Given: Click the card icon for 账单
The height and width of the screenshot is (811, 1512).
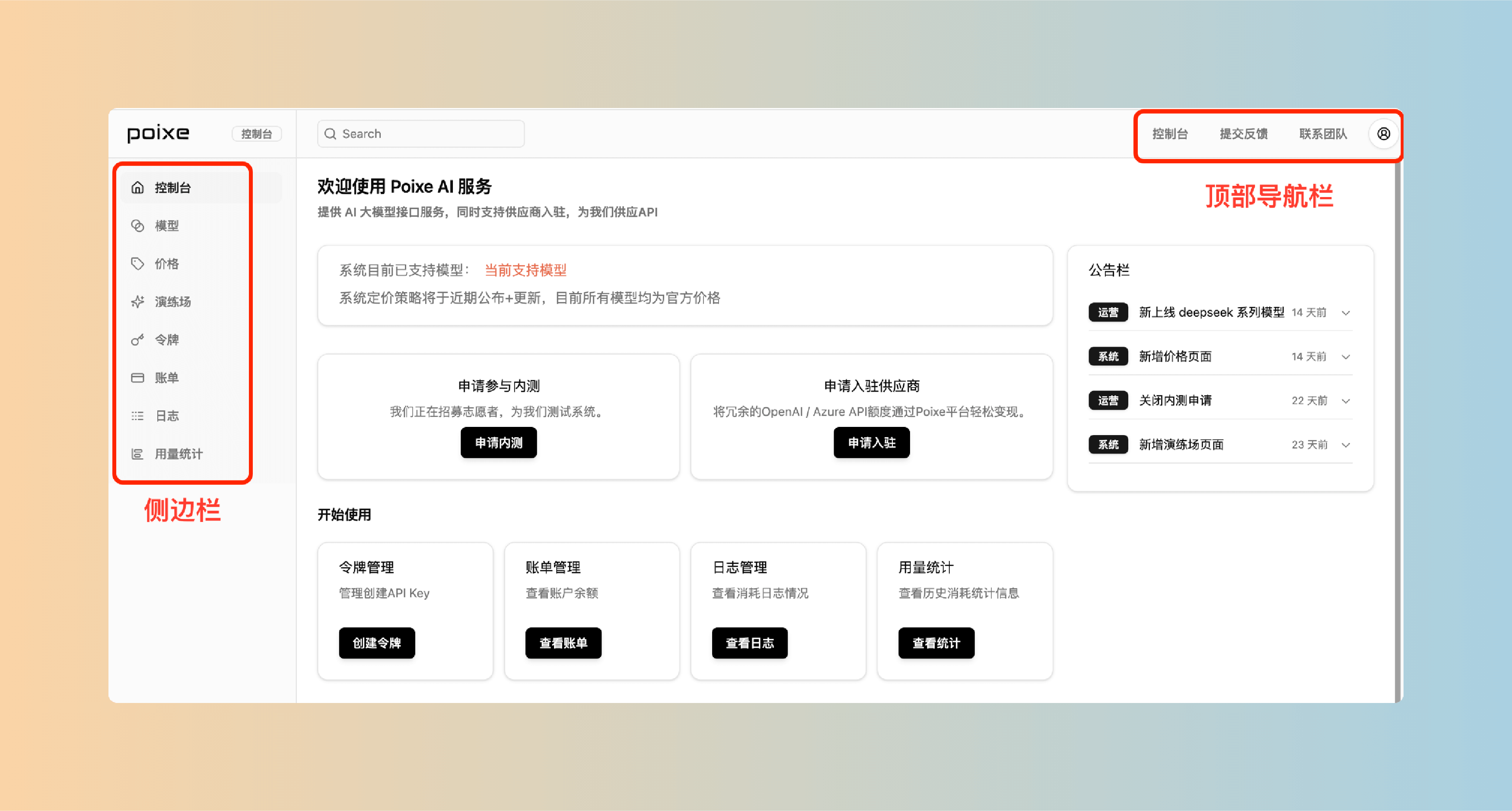Looking at the screenshot, I should [x=137, y=378].
